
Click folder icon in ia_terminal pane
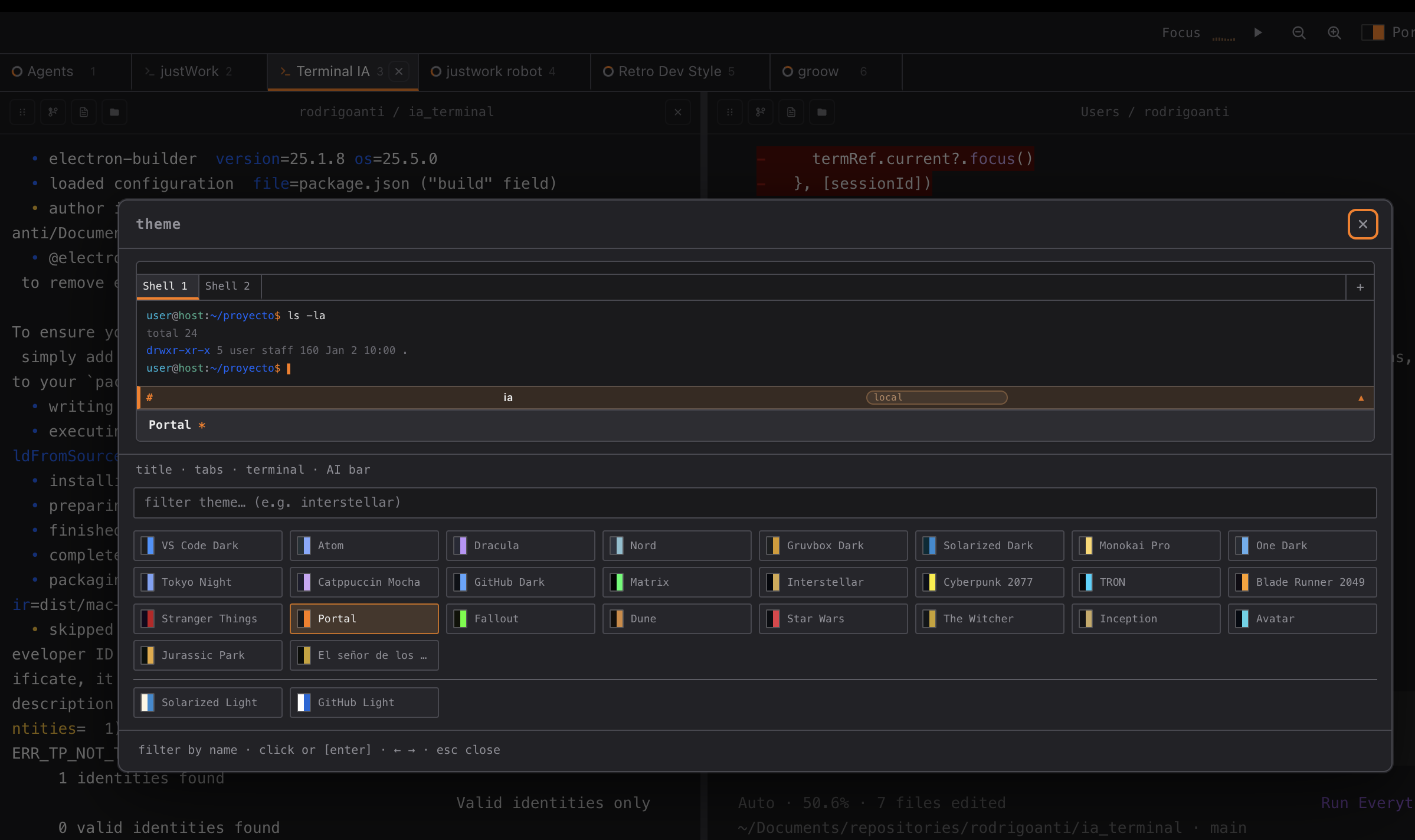114,112
